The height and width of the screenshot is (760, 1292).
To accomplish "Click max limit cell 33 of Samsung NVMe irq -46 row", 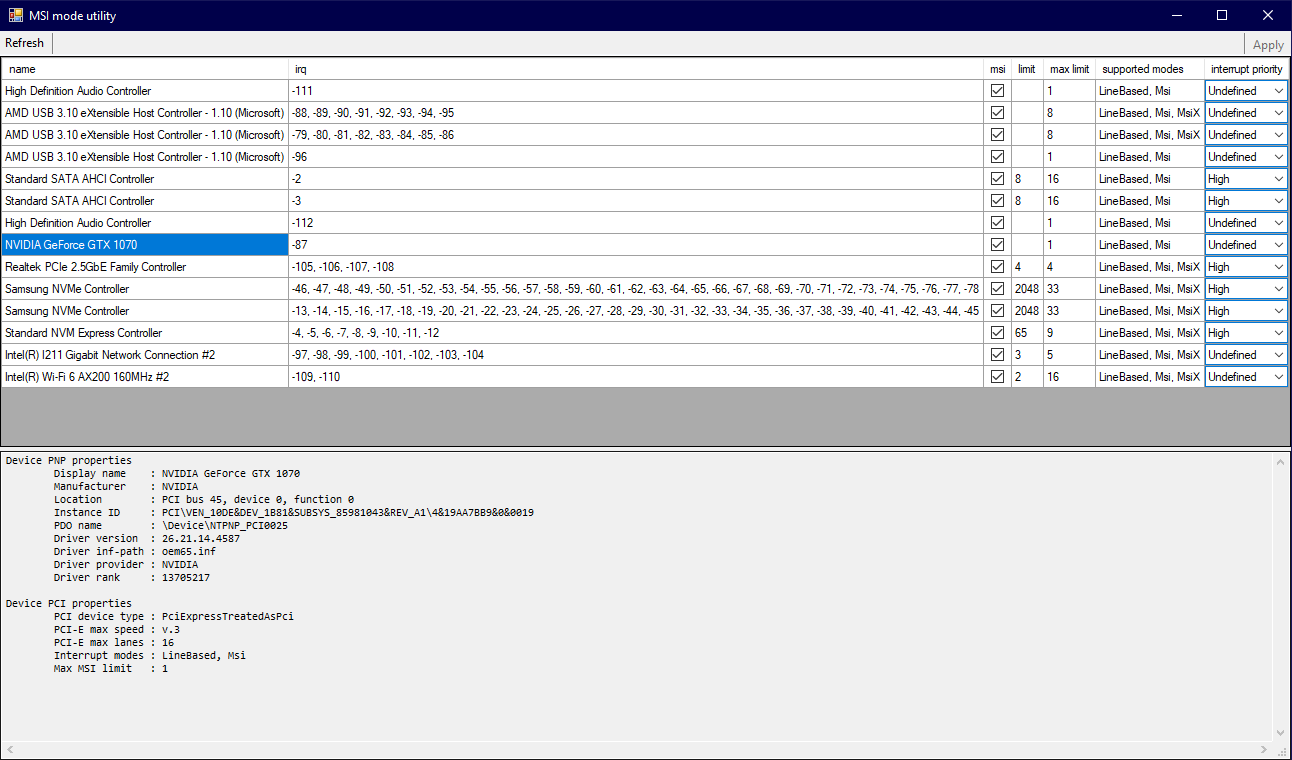I will 1069,289.
